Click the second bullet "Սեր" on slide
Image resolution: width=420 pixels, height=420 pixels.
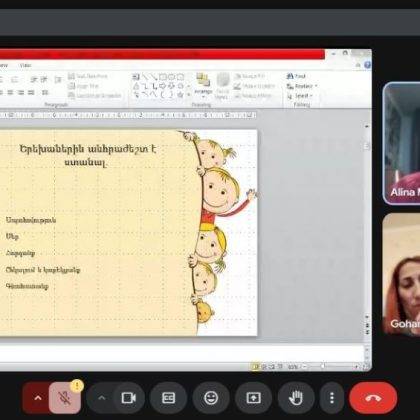tap(12, 237)
